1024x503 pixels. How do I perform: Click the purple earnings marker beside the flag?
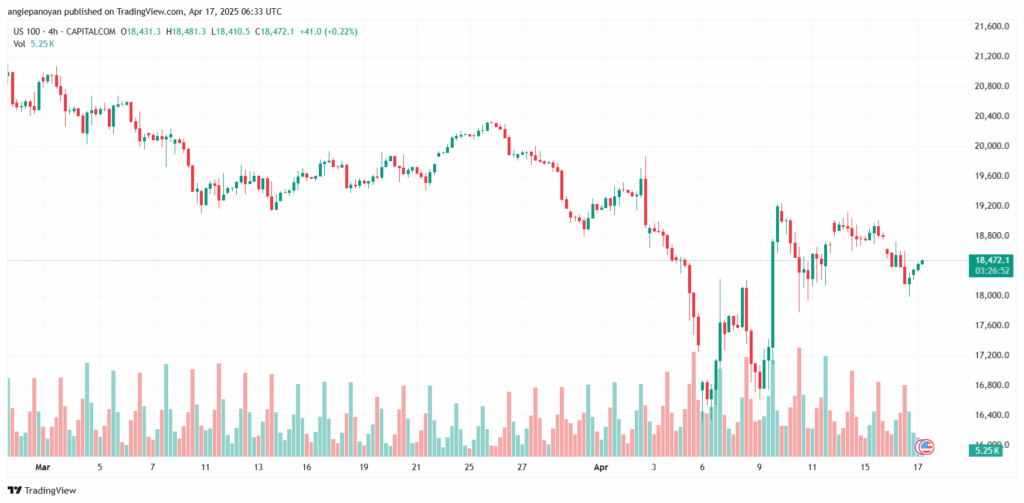pos(921,445)
